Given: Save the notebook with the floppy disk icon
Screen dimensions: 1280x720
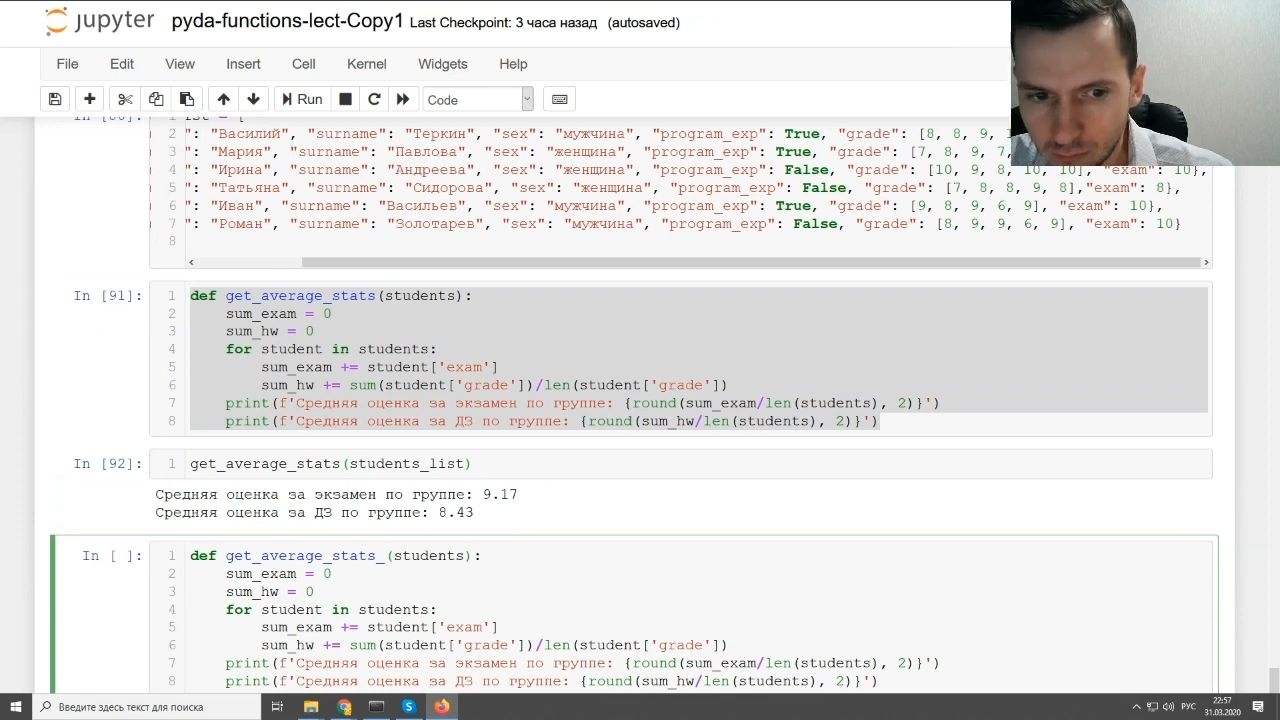Looking at the screenshot, I should 55,99.
